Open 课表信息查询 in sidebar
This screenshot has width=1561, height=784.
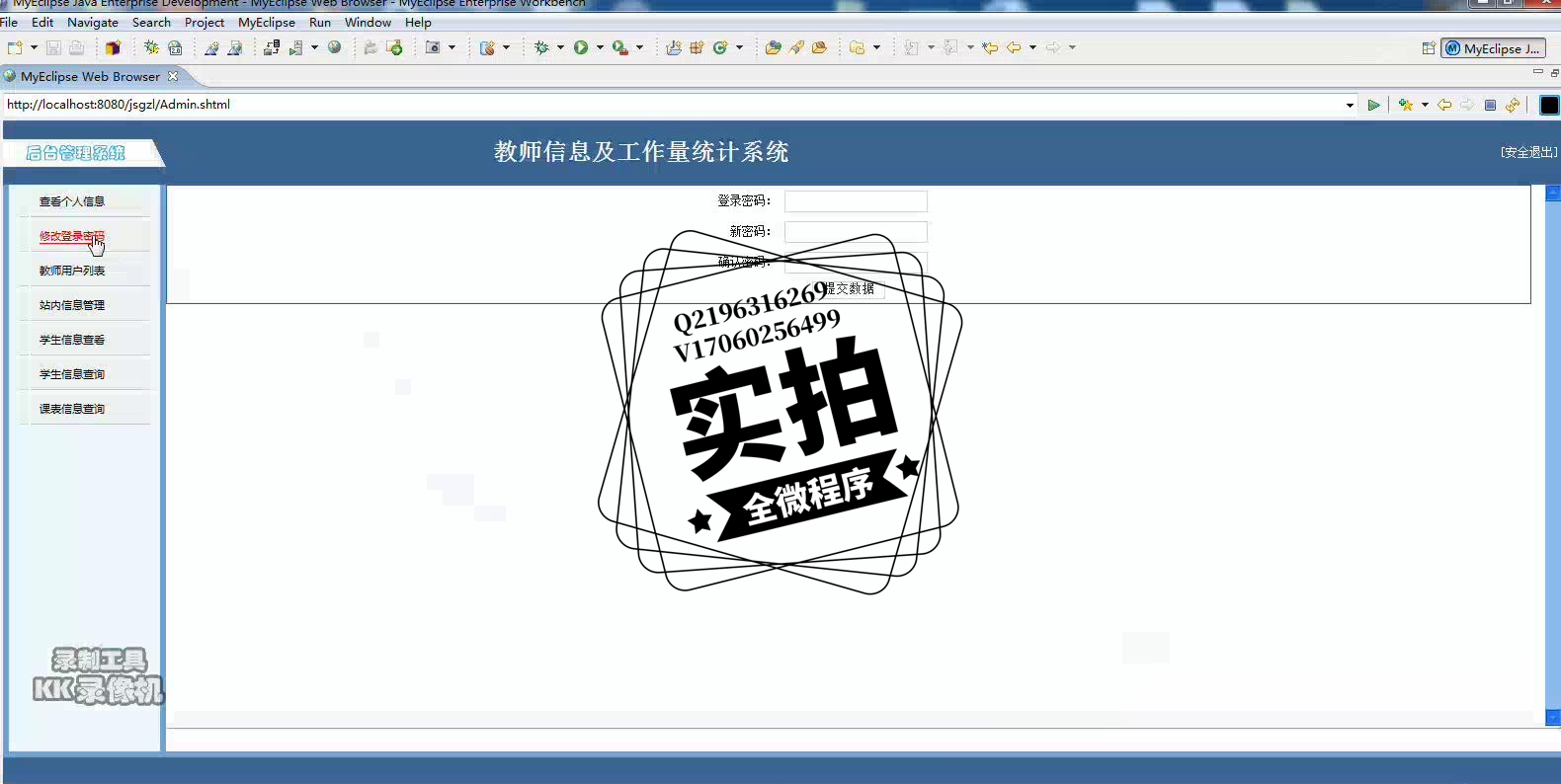72,409
